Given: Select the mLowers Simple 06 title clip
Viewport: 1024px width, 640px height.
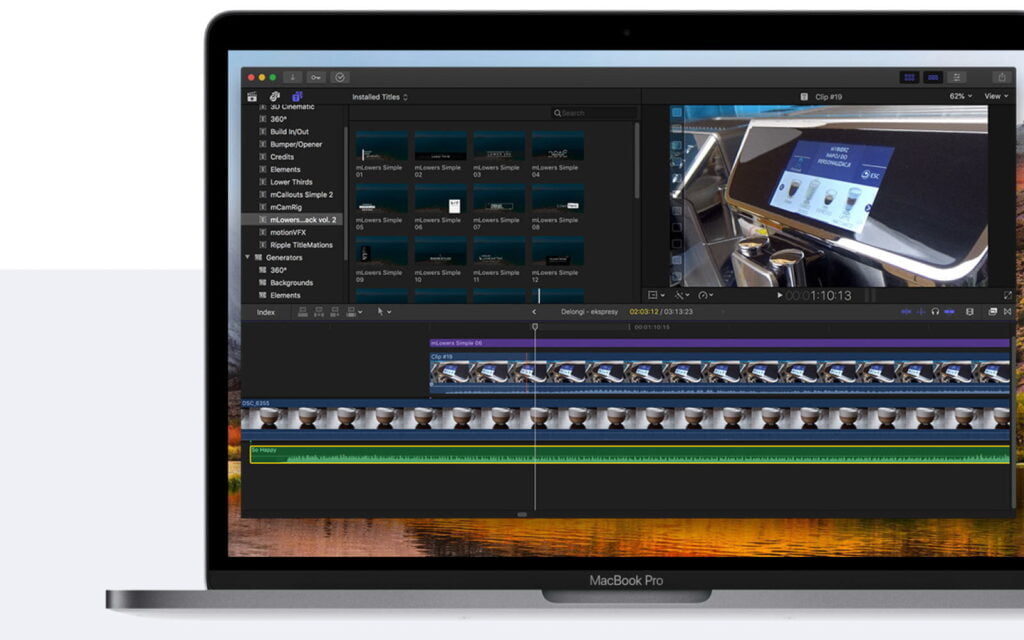Looking at the screenshot, I should [720, 343].
